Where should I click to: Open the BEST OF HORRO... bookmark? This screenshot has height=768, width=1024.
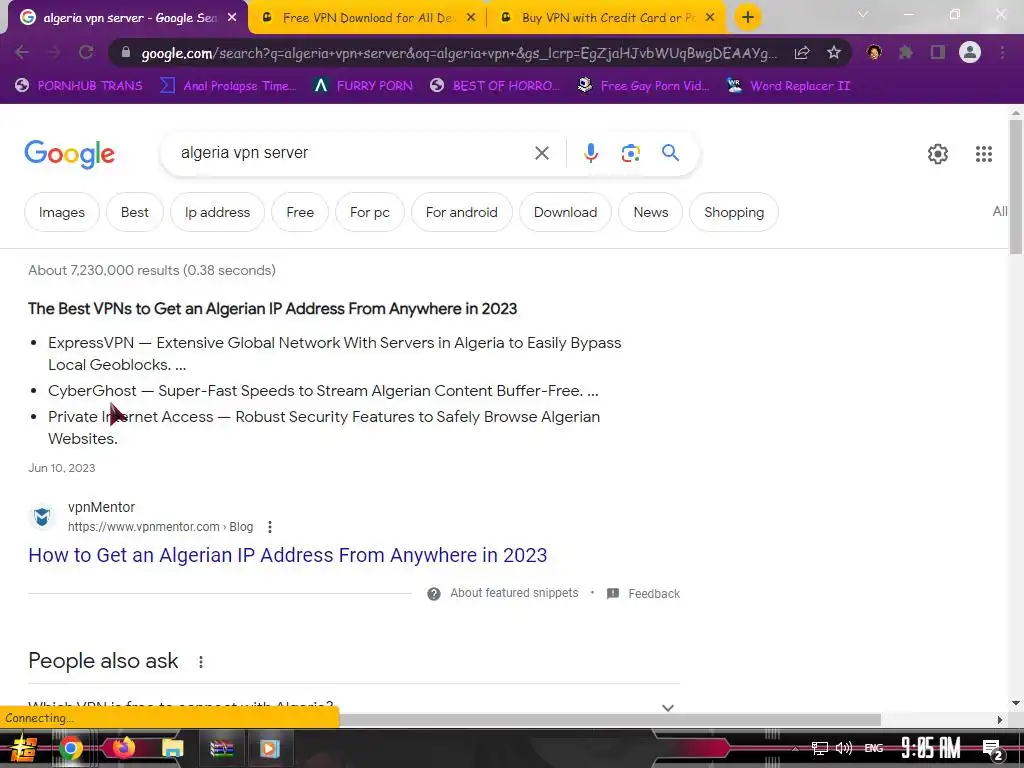pos(496,86)
